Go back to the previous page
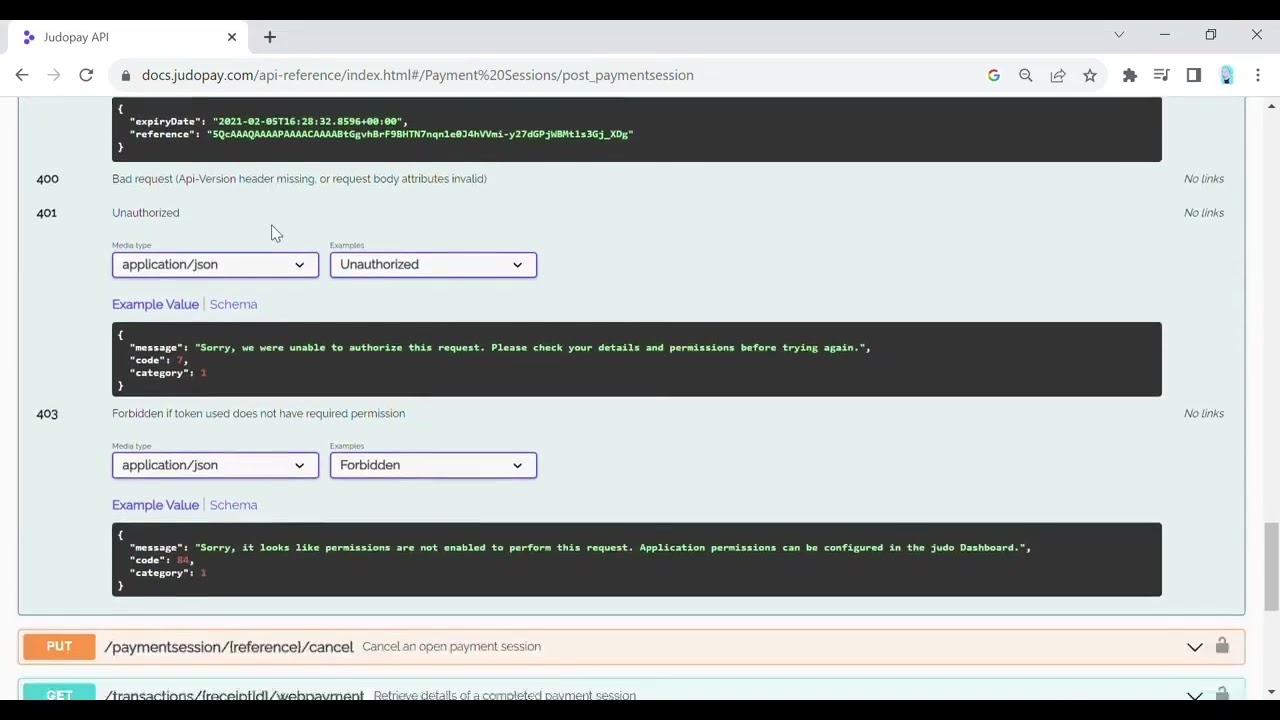 pyautogui.click(x=22, y=75)
